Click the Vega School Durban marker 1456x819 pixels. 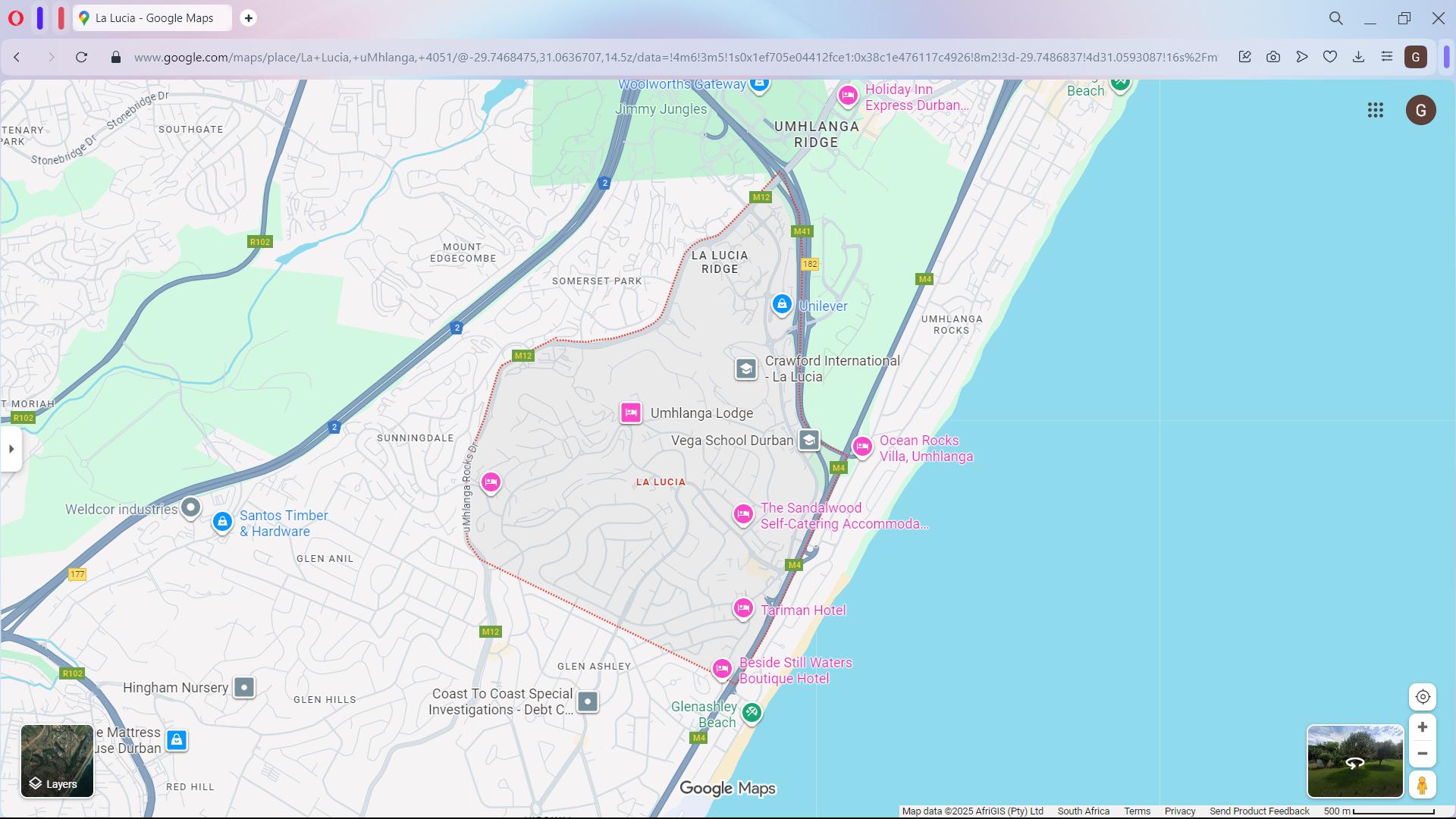pyautogui.click(x=808, y=440)
